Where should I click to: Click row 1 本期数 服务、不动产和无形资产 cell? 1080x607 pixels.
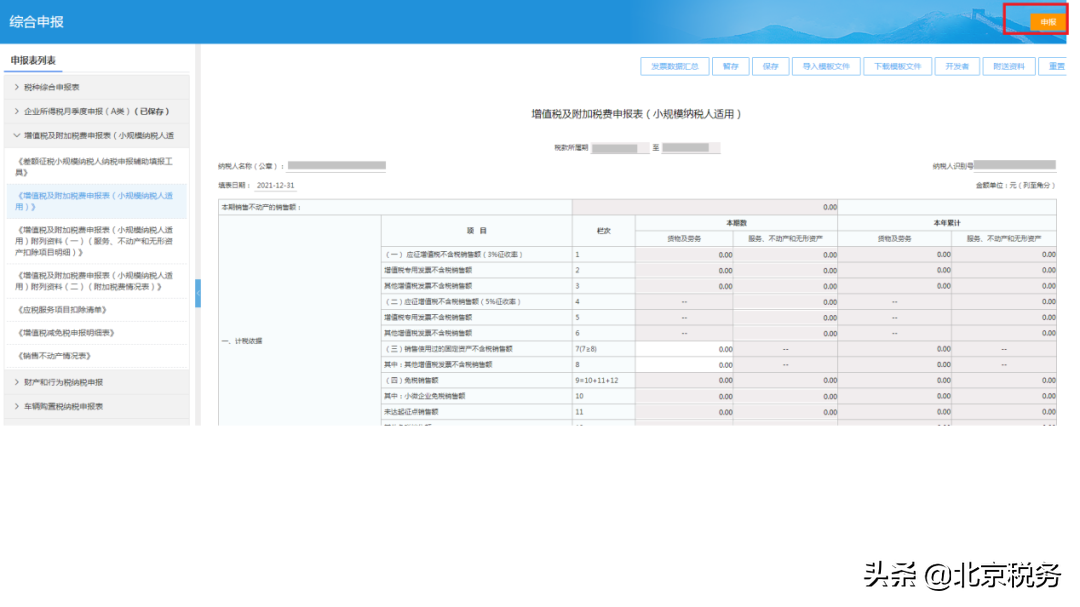click(x=785, y=255)
